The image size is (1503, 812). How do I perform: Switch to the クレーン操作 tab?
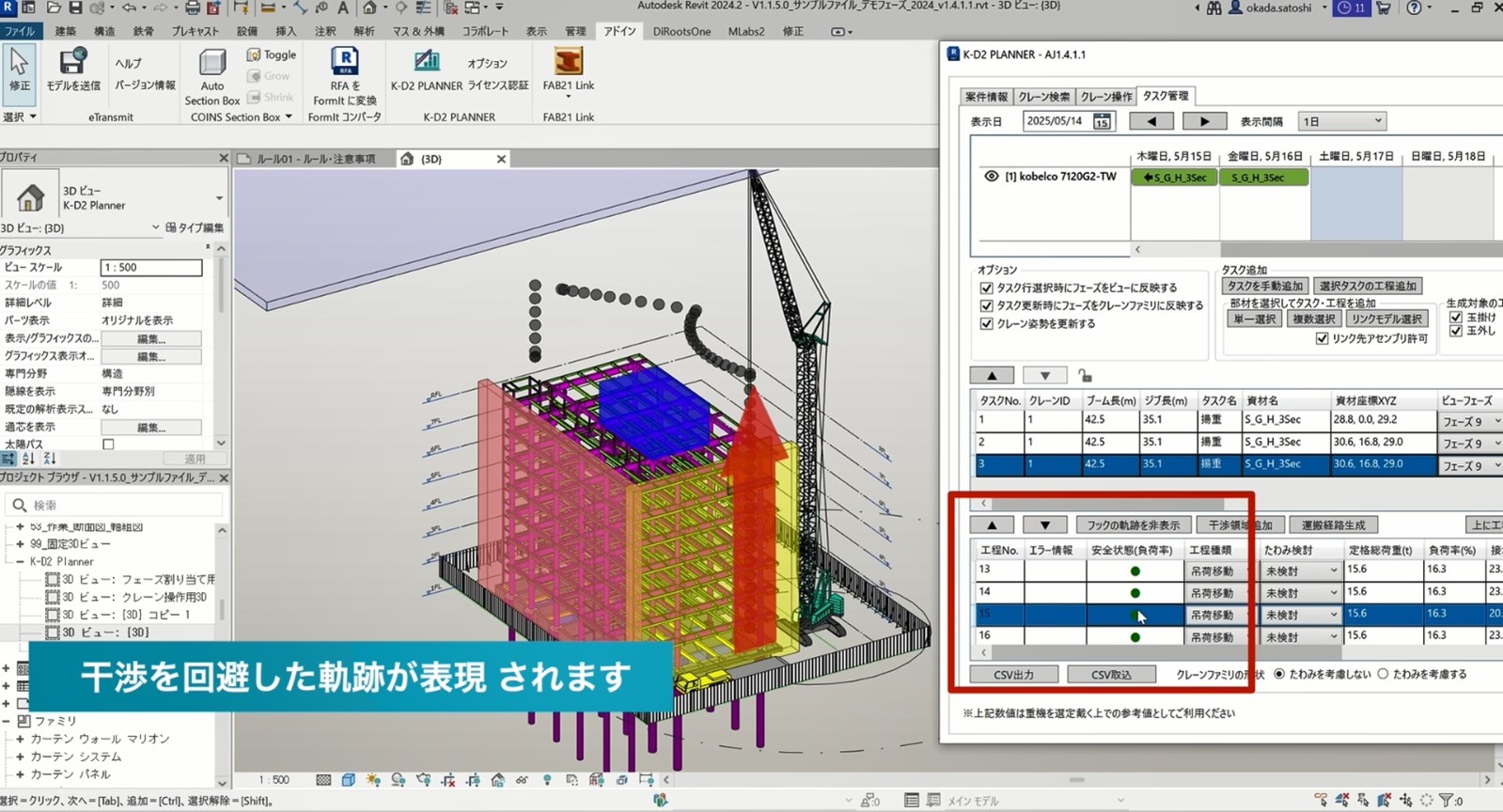(x=1105, y=97)
